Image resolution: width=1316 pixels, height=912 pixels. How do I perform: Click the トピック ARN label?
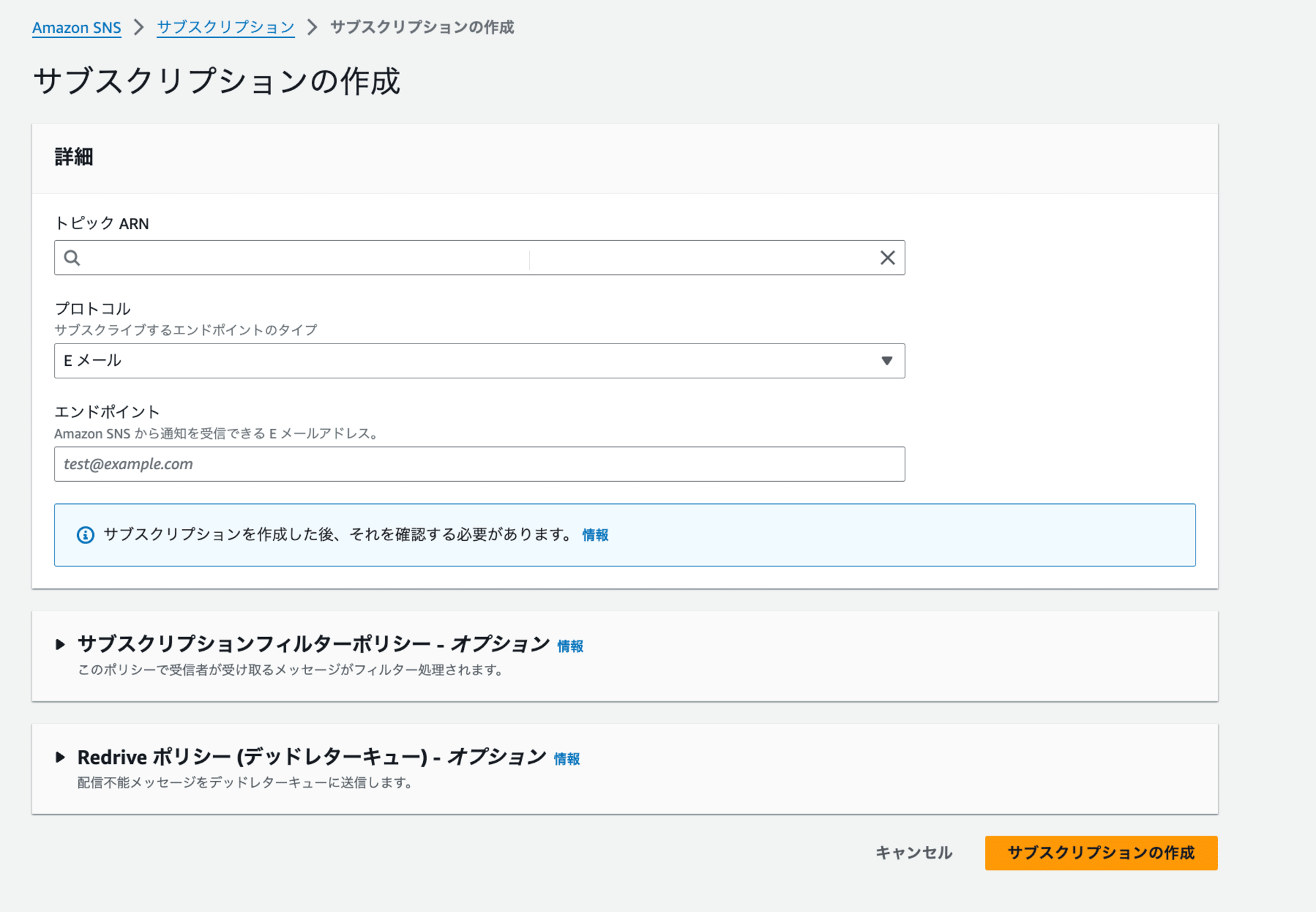coord(102,224)
